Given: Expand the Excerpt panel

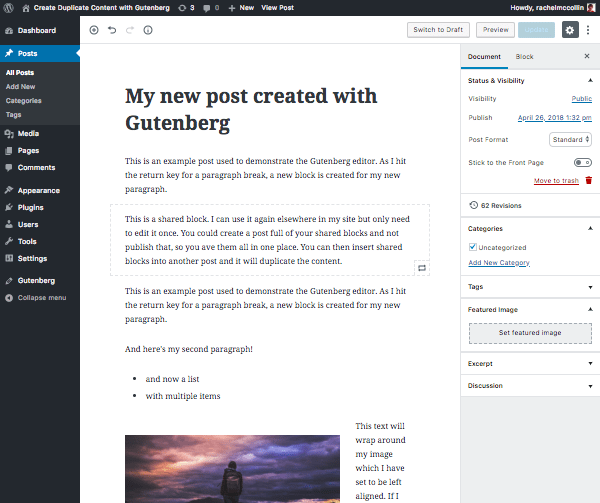Looking at the screenshot, I should [x=530, y=364].
